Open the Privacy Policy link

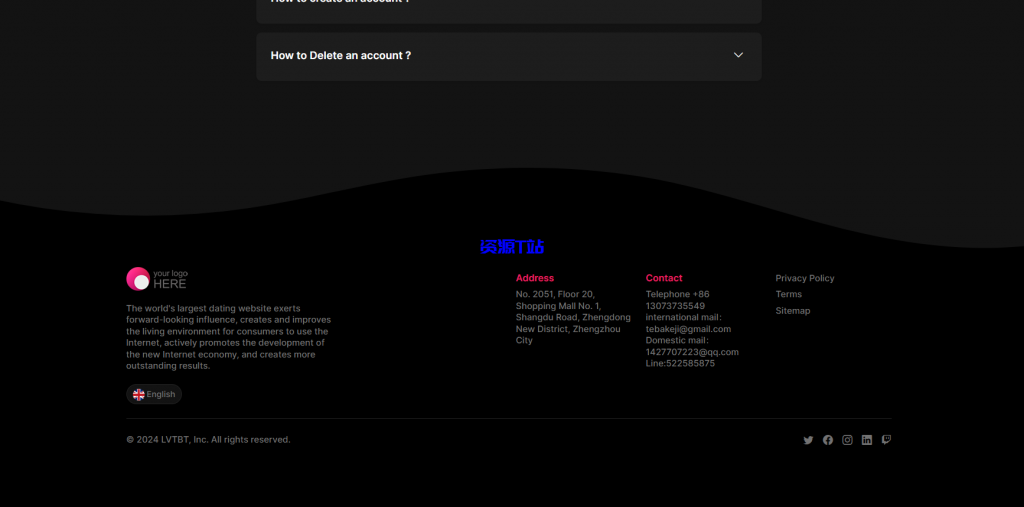[804, 278]
